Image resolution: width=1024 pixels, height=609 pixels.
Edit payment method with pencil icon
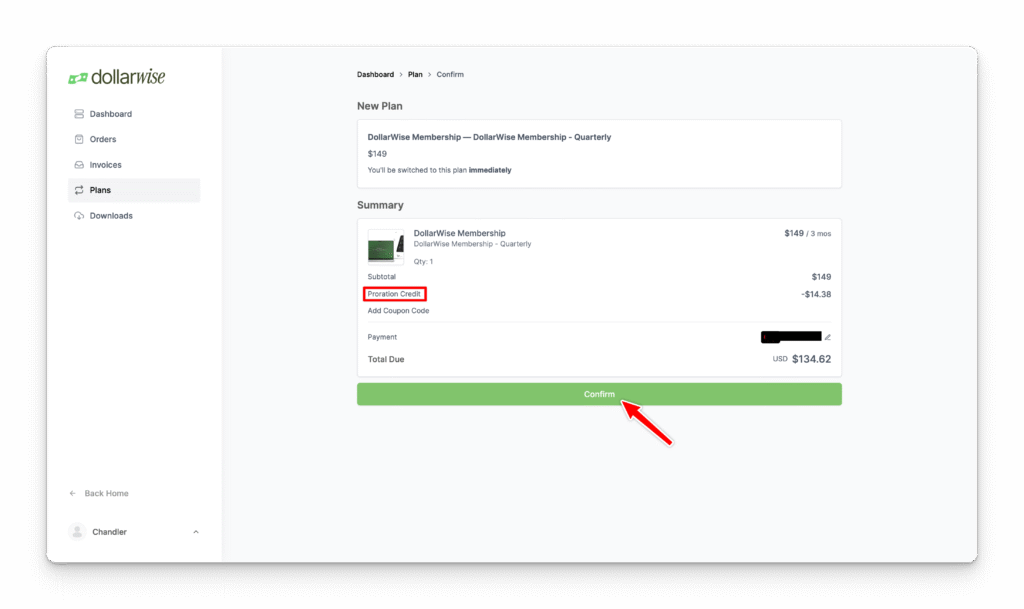827,337
